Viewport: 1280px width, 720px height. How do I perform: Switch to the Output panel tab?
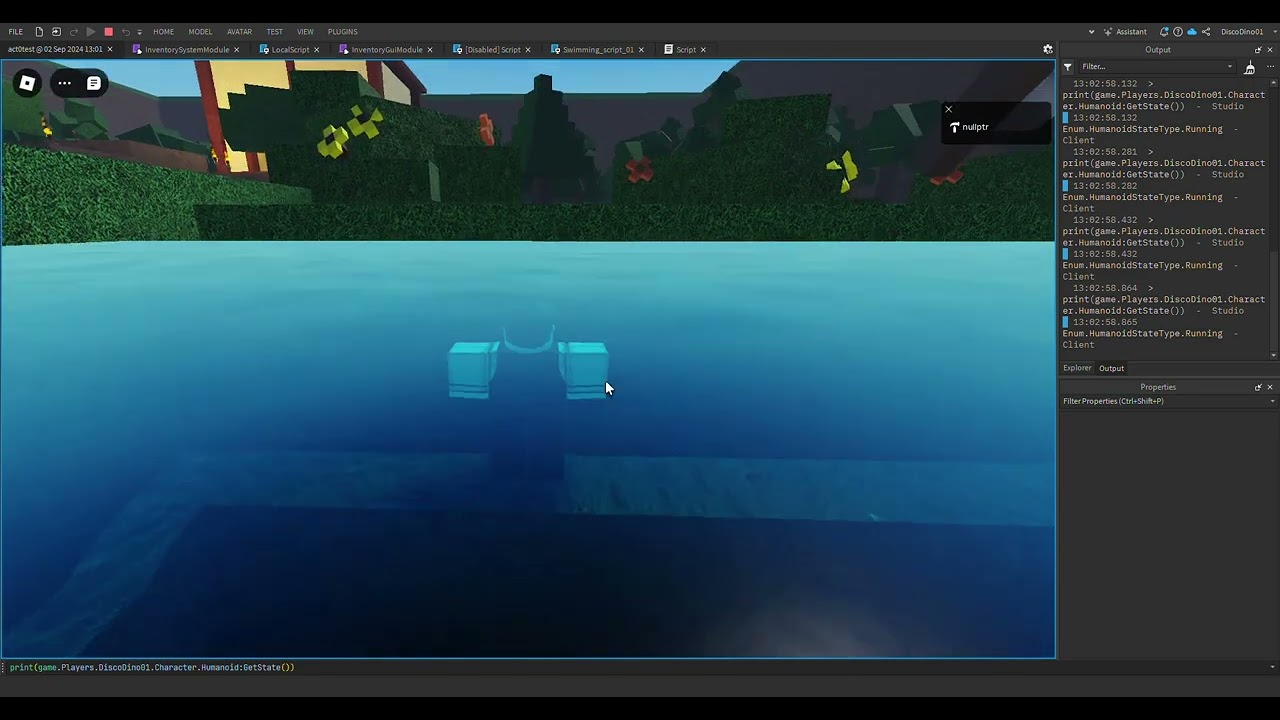[1112, 368]
